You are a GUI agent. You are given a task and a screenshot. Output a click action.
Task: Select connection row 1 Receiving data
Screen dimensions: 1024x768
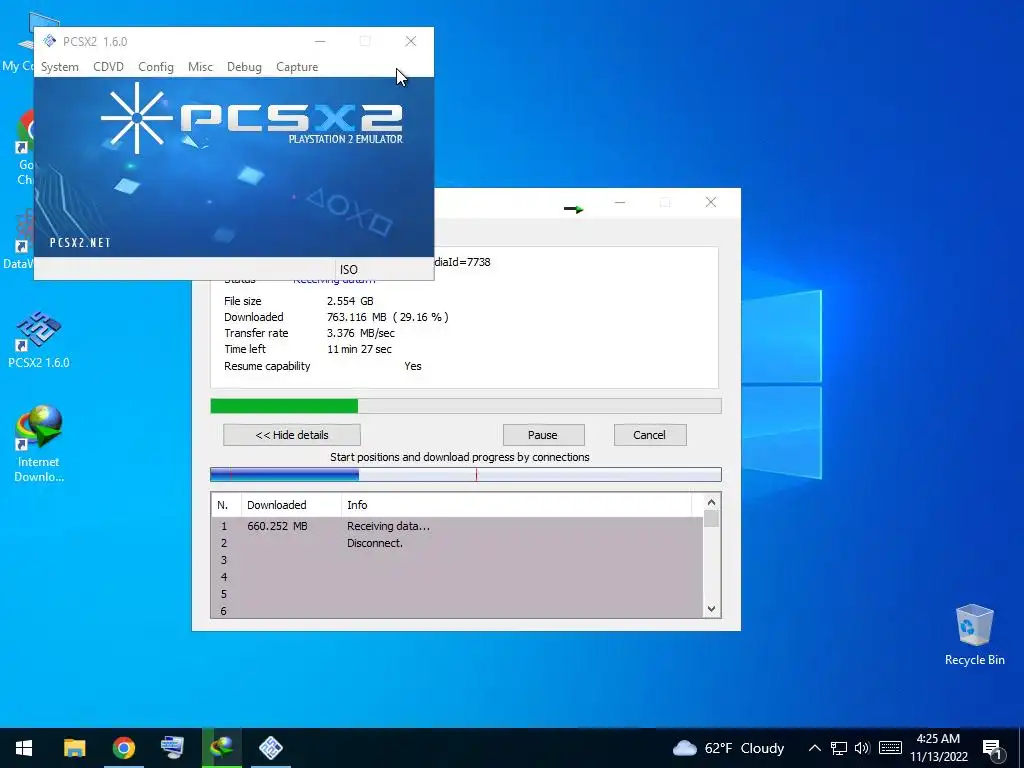tap(457, 526)
